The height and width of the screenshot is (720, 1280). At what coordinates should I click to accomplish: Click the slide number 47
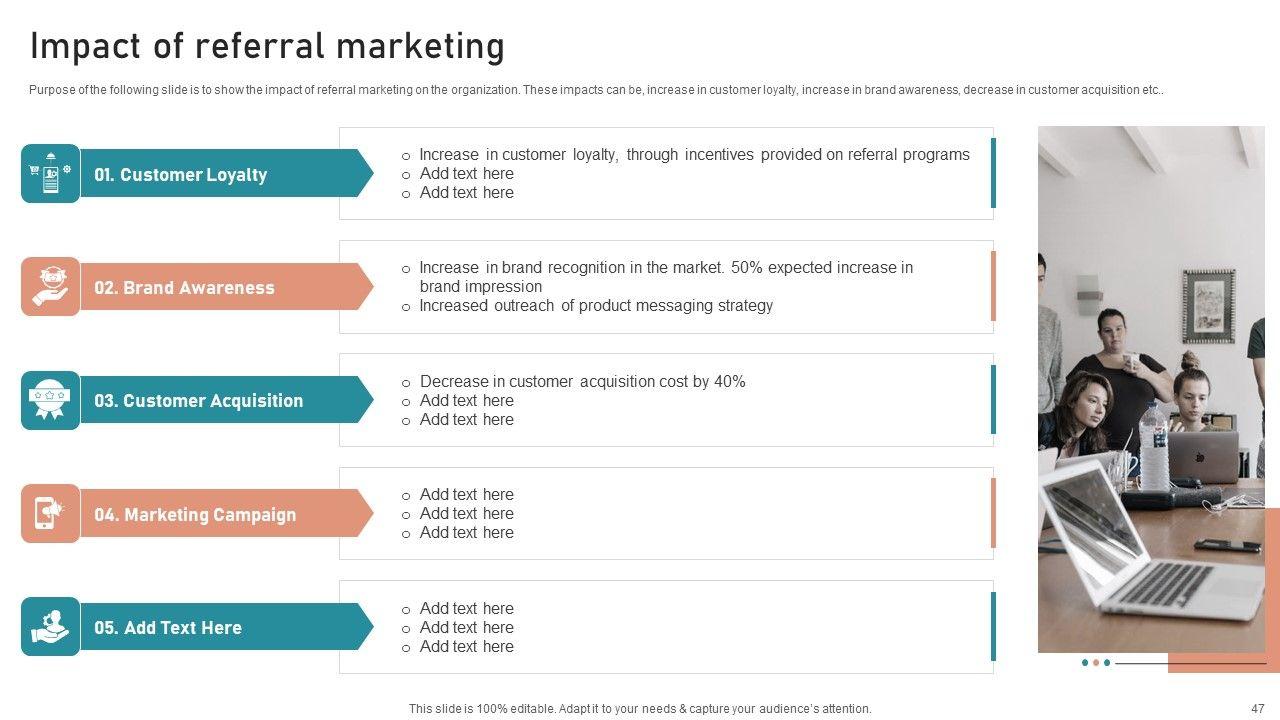pyautogui.click(x=1257, y=708)
